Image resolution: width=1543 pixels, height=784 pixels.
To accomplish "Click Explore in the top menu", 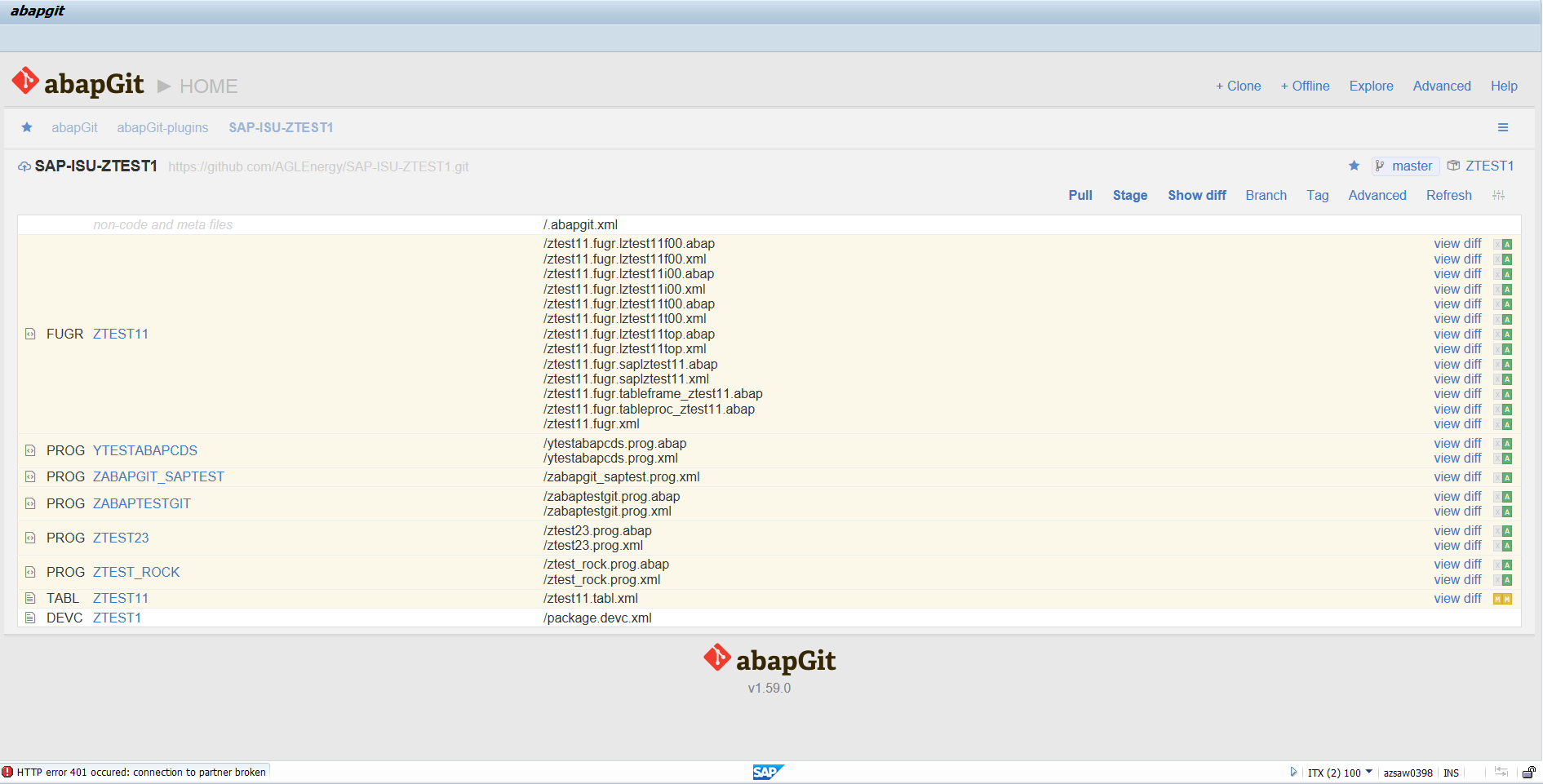I will click(1371, 86).
